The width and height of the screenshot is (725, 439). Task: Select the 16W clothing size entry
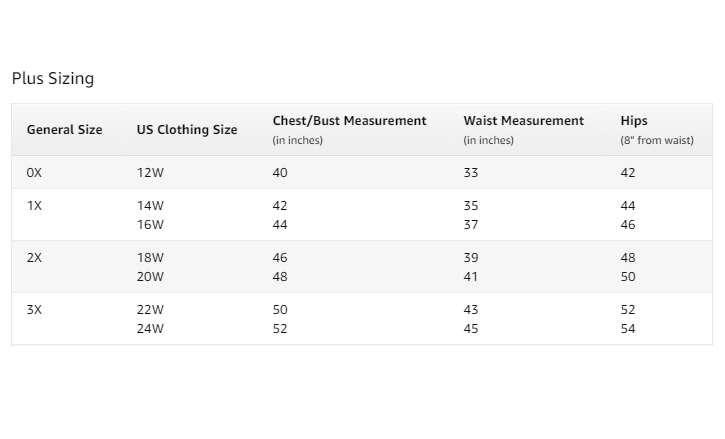(x=150, y=225)
